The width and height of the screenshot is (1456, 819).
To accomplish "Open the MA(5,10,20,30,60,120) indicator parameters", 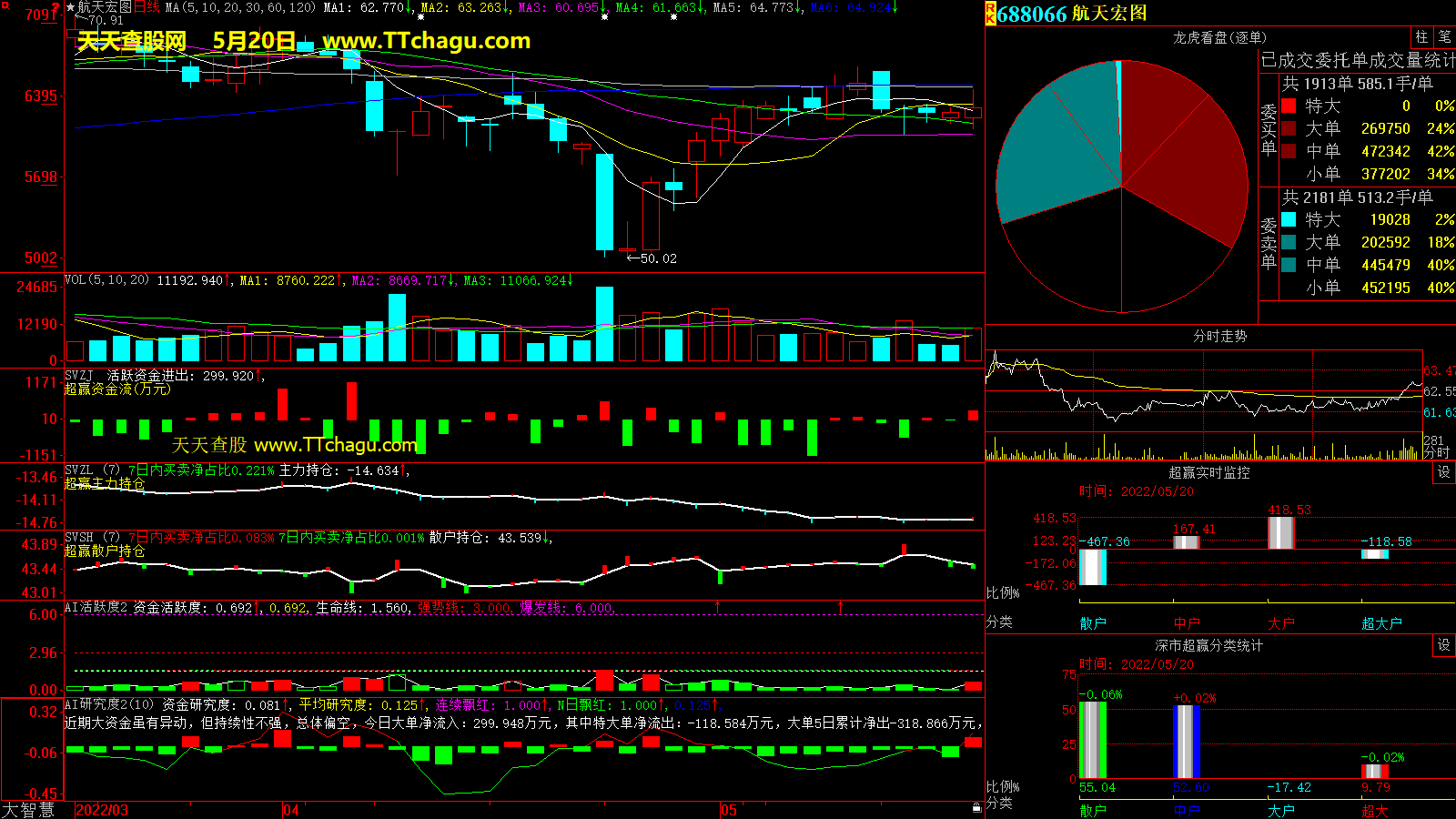I will click(240, 7).
